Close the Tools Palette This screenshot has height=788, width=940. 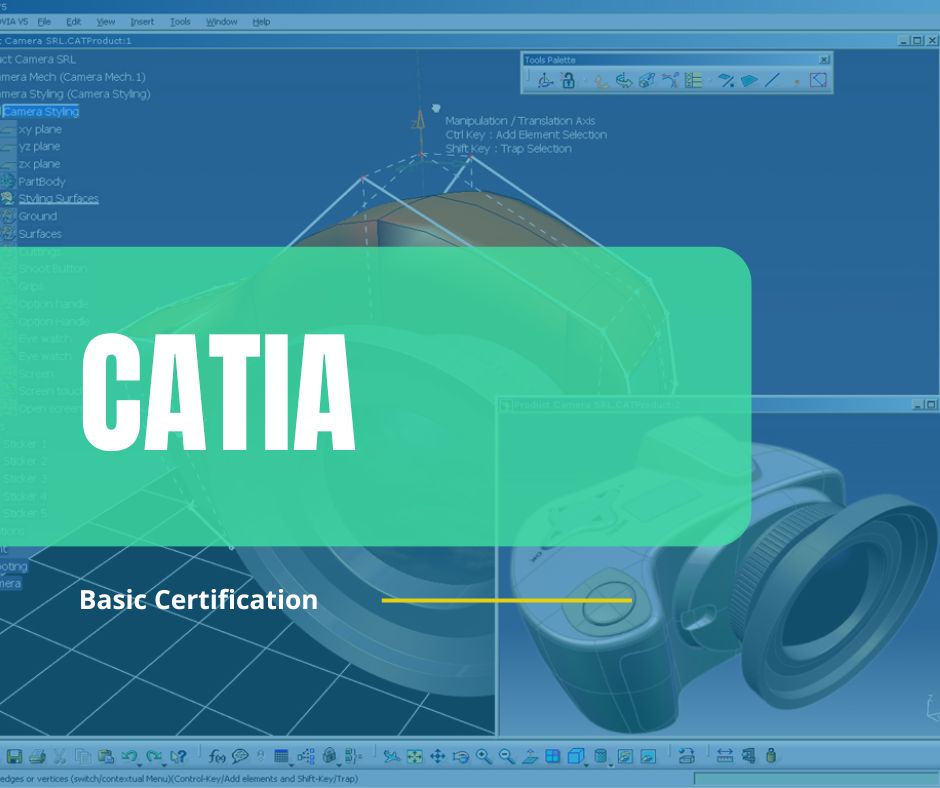point(824,60)
